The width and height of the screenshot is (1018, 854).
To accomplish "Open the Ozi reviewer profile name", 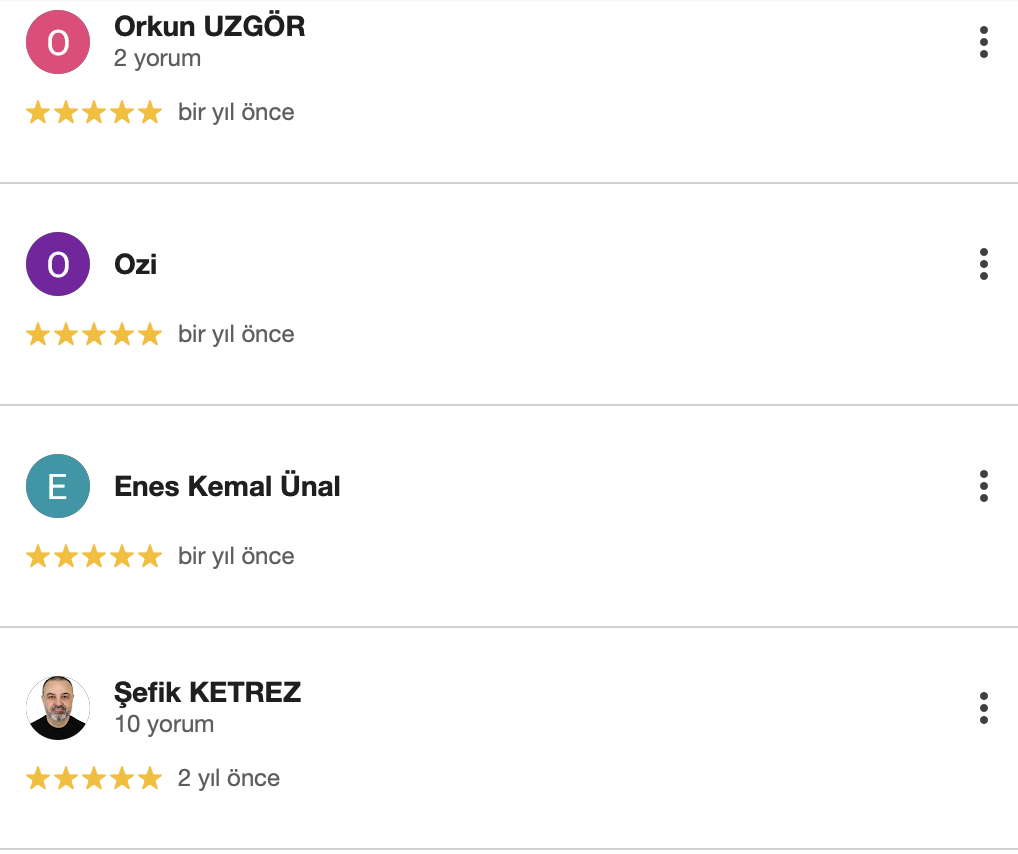I will pyautogui.click(x=136, y=265).
